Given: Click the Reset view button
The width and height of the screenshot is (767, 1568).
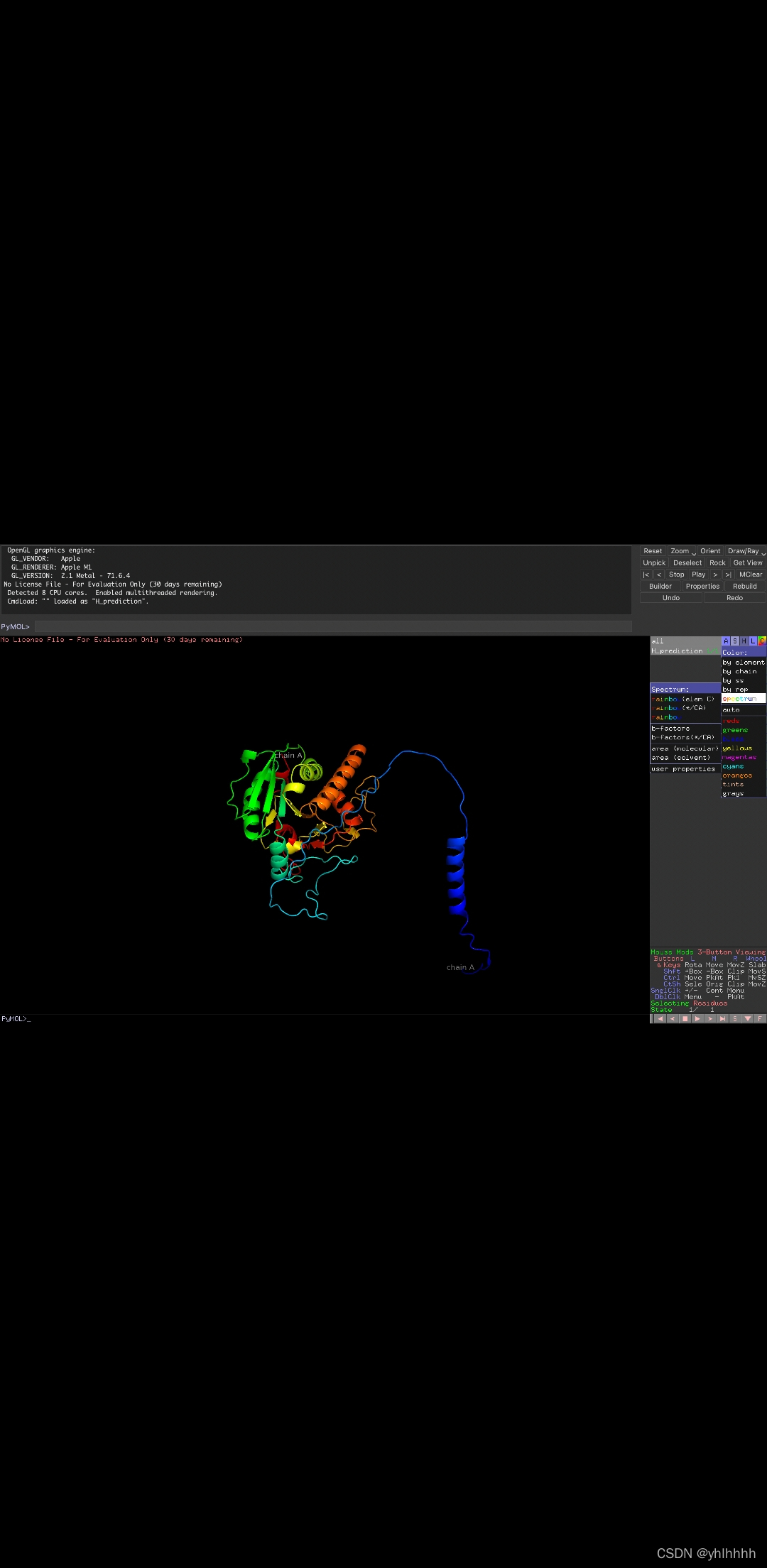Looking at the screenshot, I should point(653,551).
